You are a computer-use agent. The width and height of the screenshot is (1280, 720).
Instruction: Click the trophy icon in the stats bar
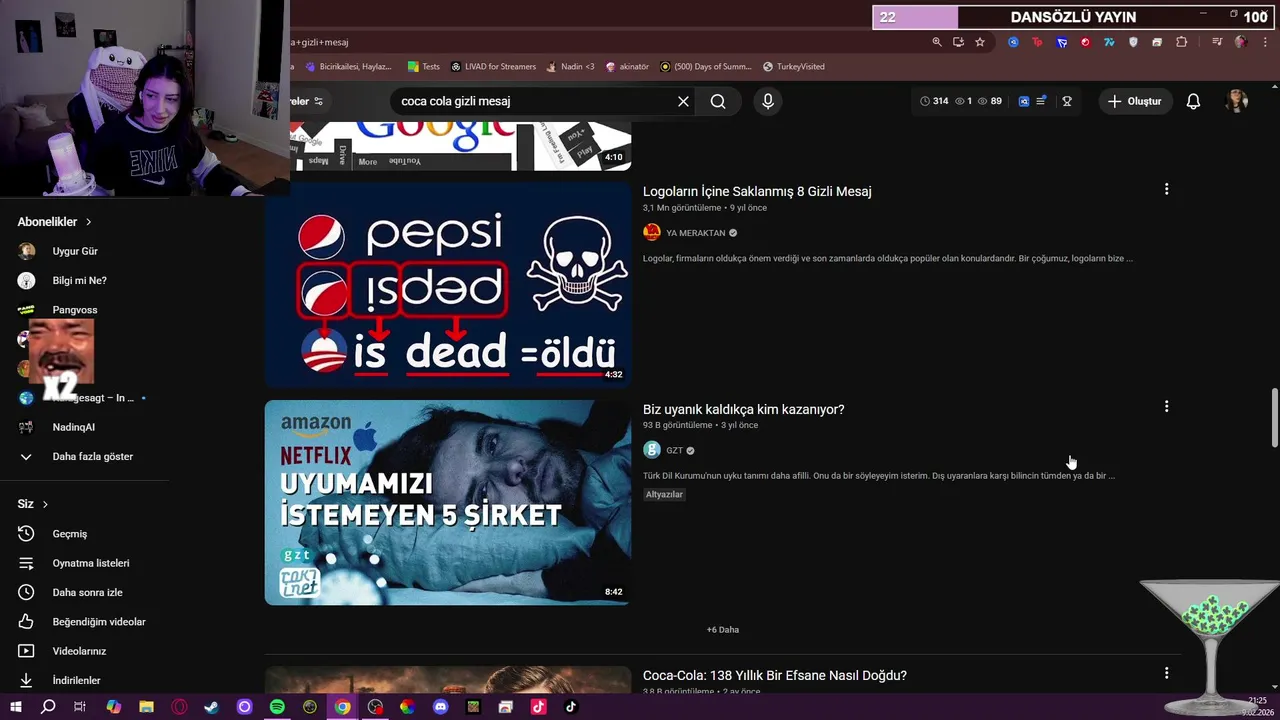pyautogui.click(x=1067, y=101)
